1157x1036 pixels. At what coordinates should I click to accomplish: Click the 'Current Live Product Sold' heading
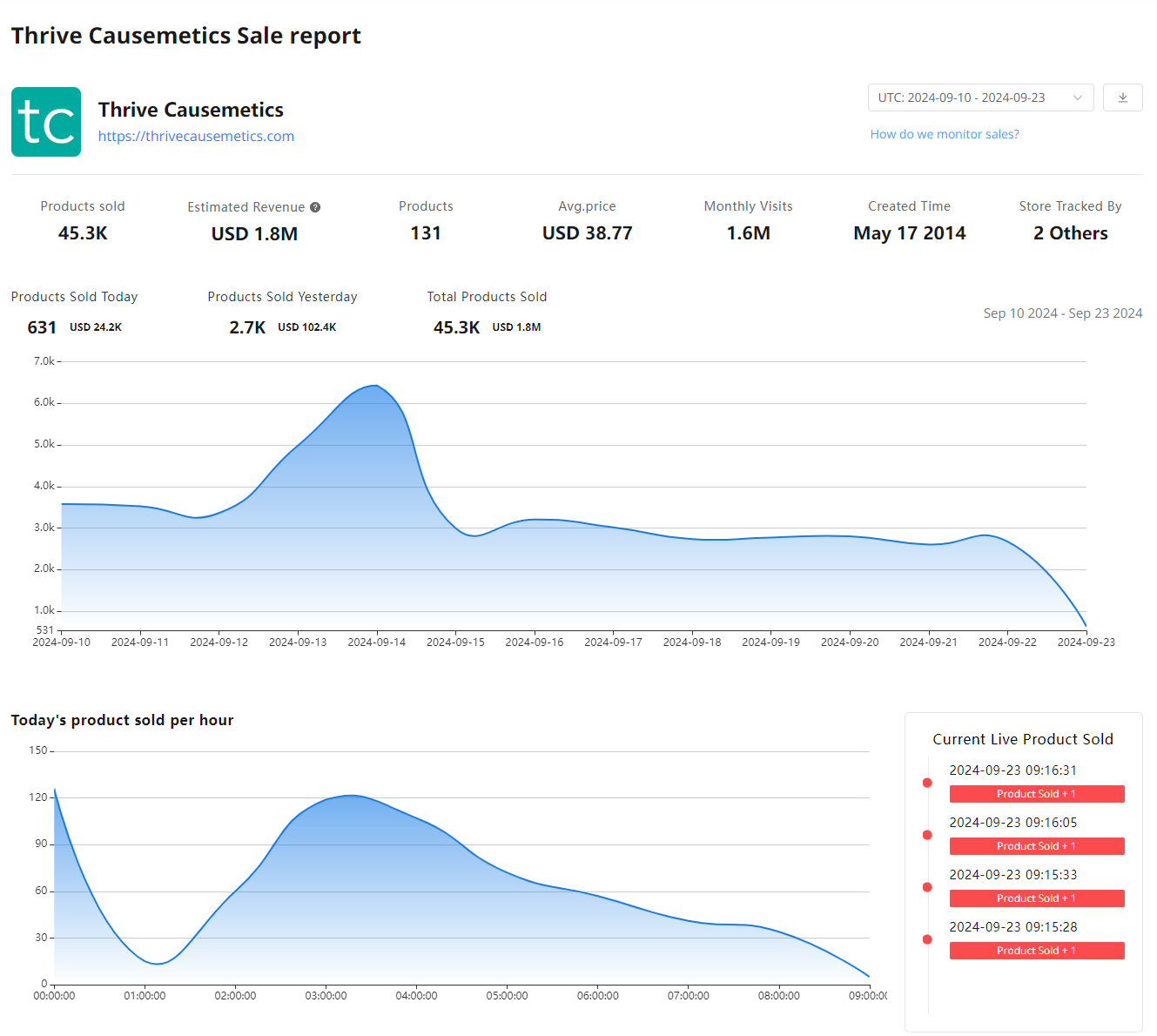point(1023,739)
